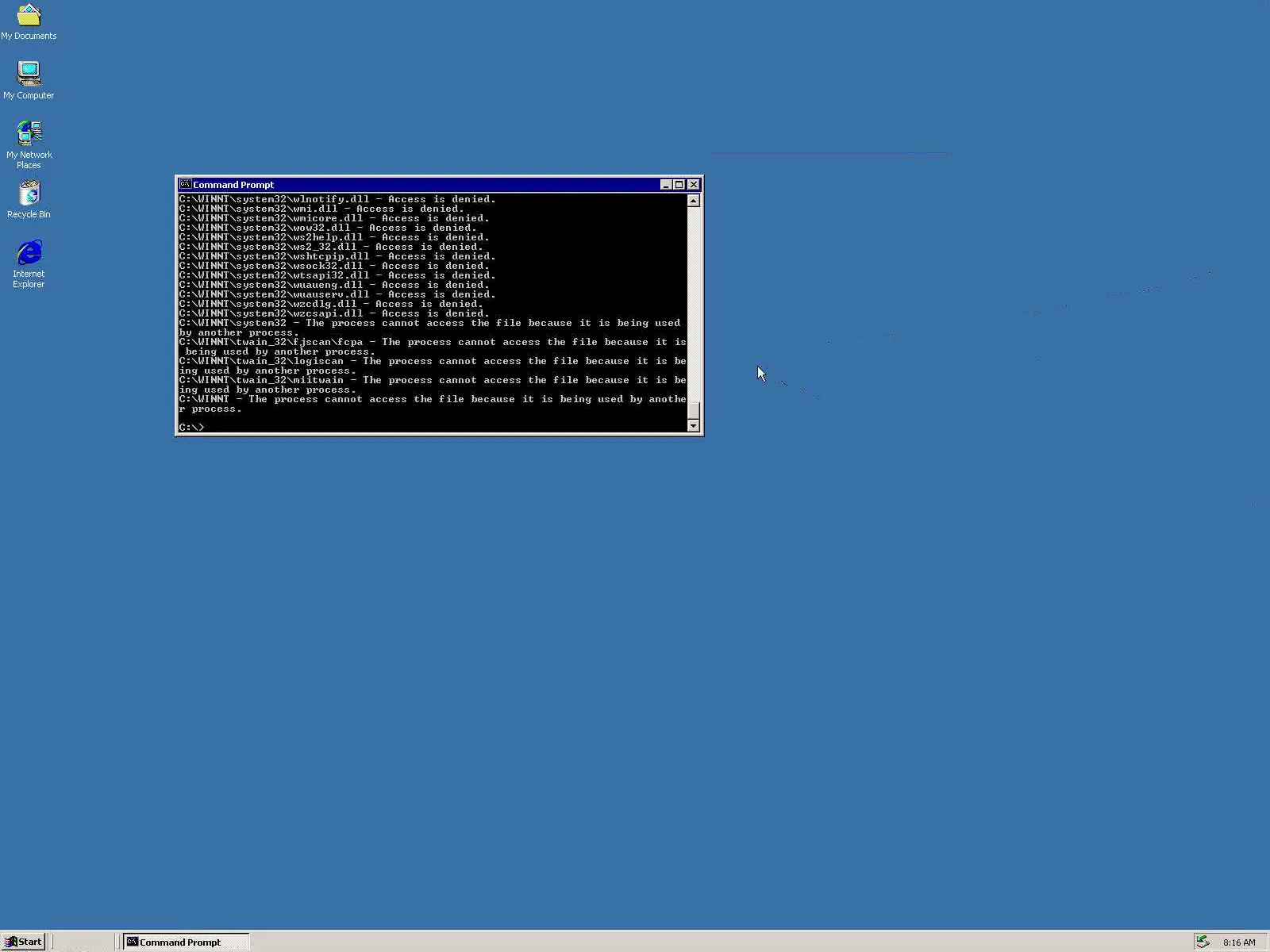Select My Network Places icon
This screenshot has width=1270, height=952.
pos(29,144)
